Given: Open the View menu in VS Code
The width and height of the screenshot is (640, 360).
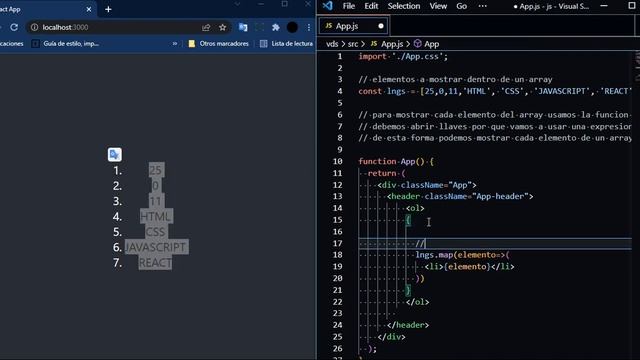Looking at the screenshot, I should click(438, 6).
